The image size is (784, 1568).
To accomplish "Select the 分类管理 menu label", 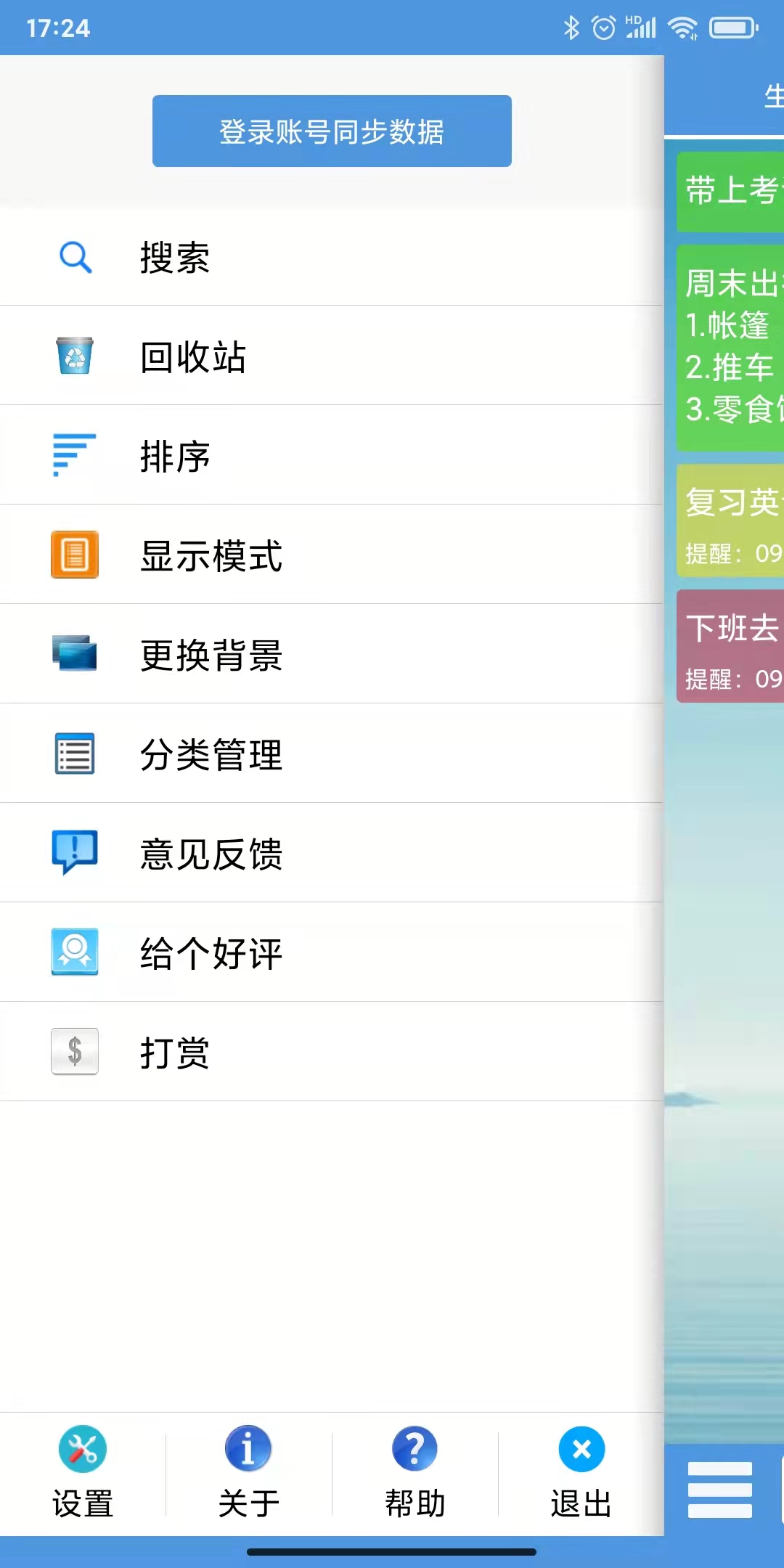I will coord(211,755).
